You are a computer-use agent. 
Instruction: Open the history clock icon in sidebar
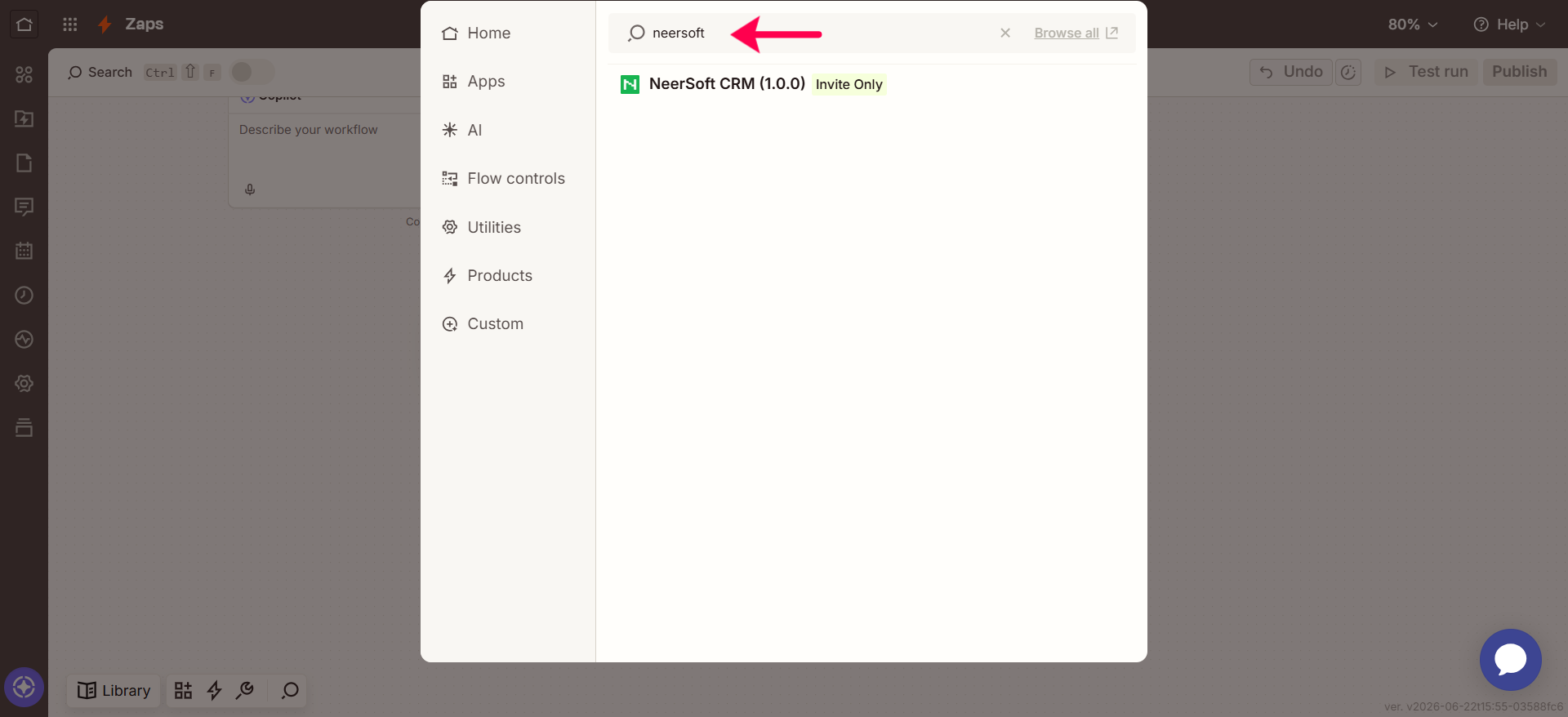(x=24, y=295)
